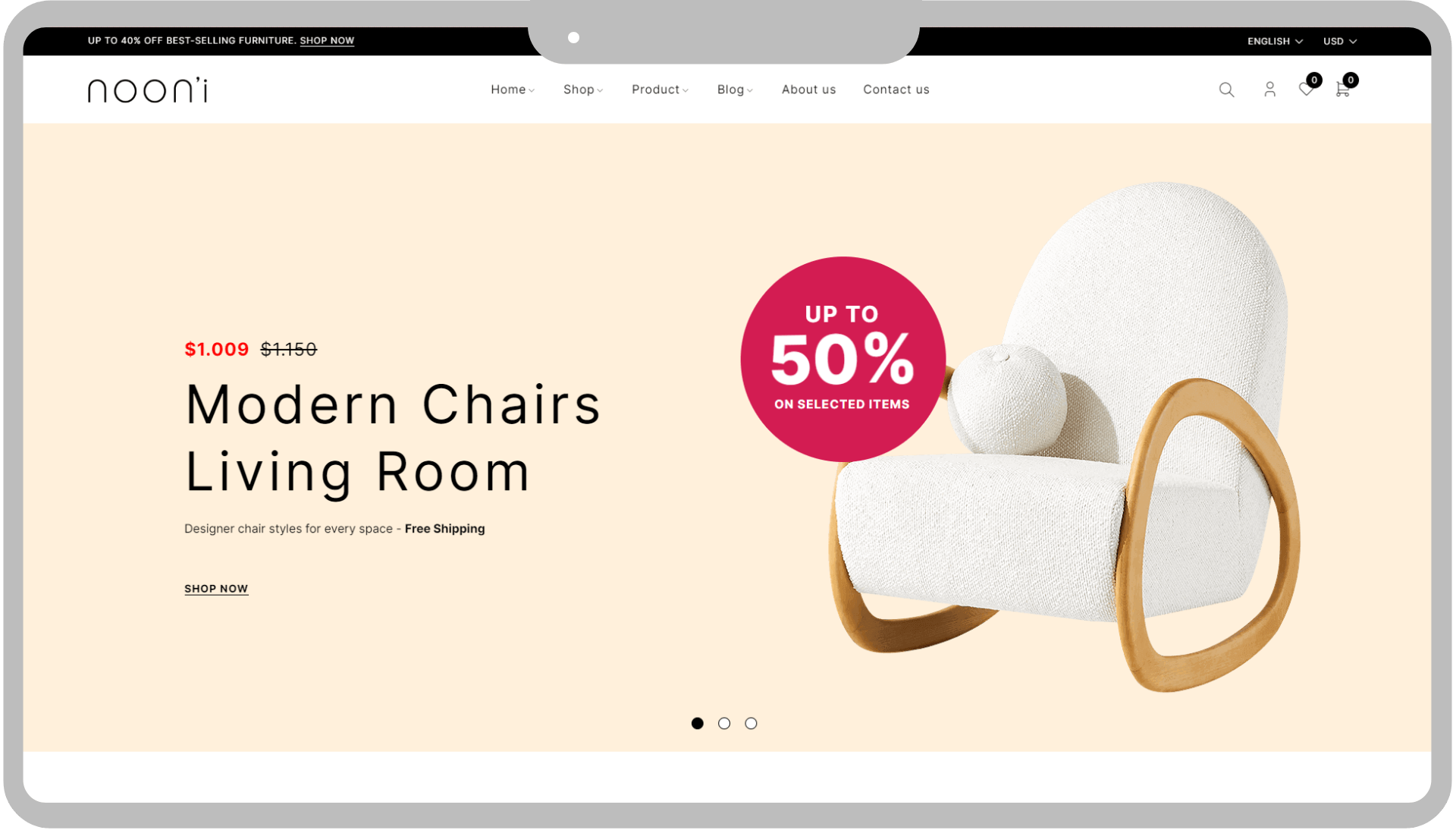Image resolution: width=1456 pixels, height=830 pixels.
Task: Go to the Contact us page
Action: [x=896, y=90]
